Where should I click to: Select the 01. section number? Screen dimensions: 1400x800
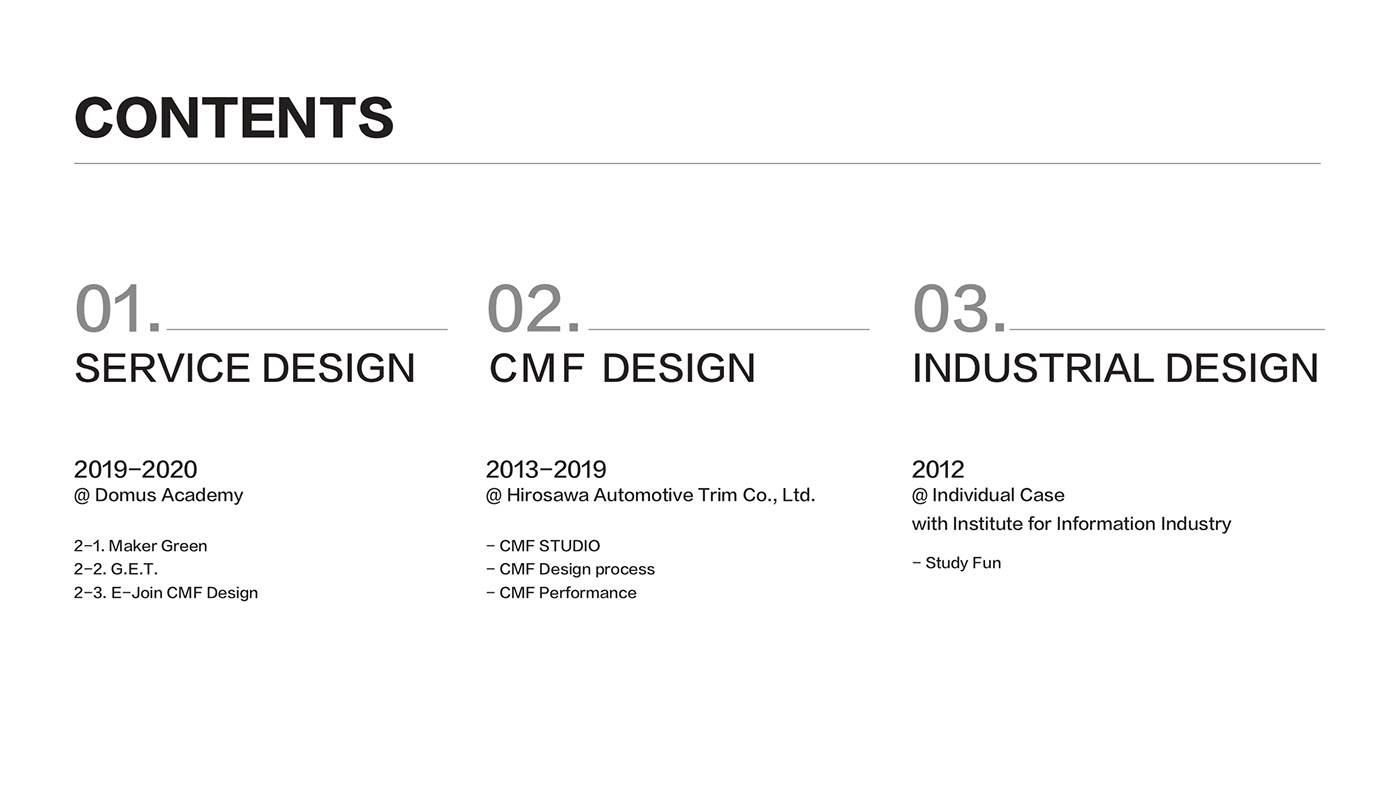pos(118,310)
